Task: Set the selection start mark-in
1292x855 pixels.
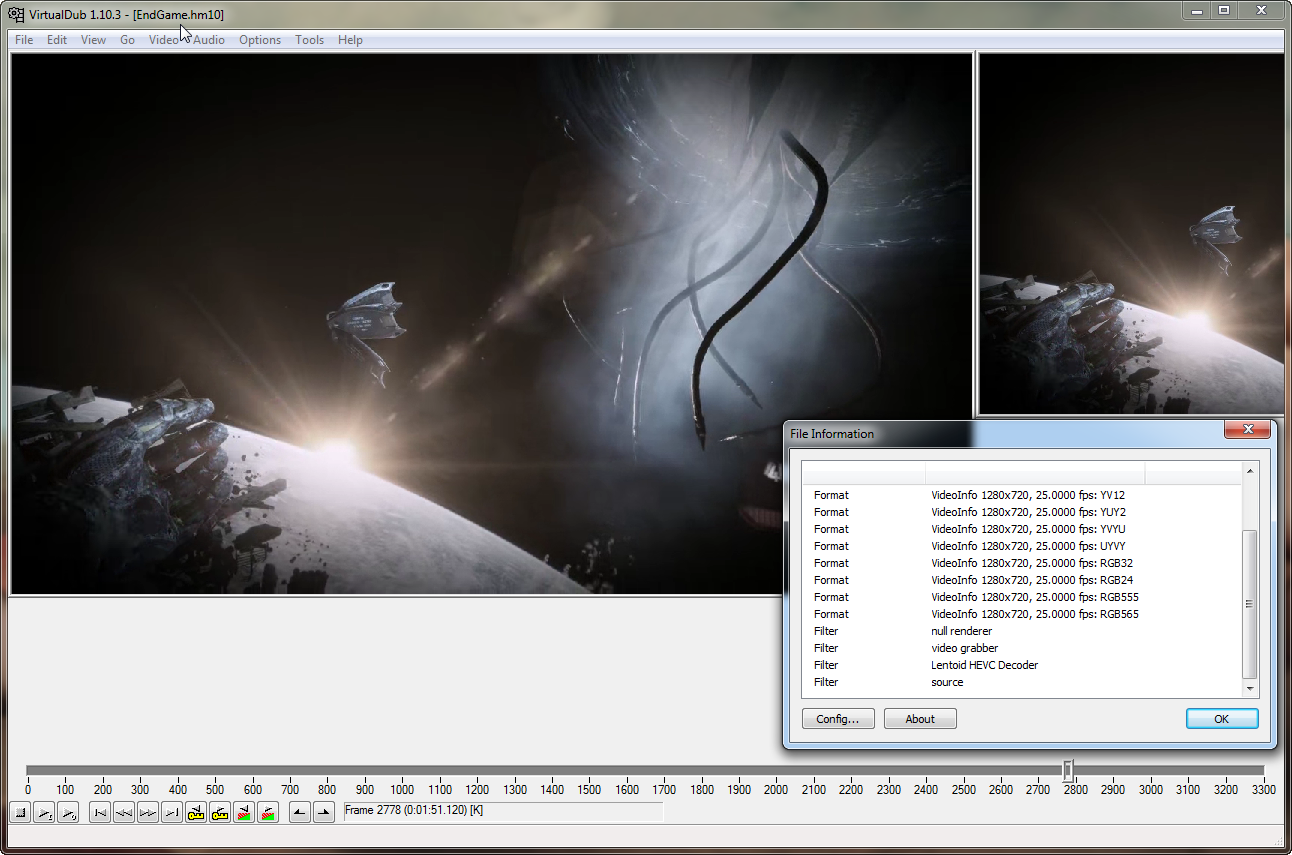Action: coord(300,813)
